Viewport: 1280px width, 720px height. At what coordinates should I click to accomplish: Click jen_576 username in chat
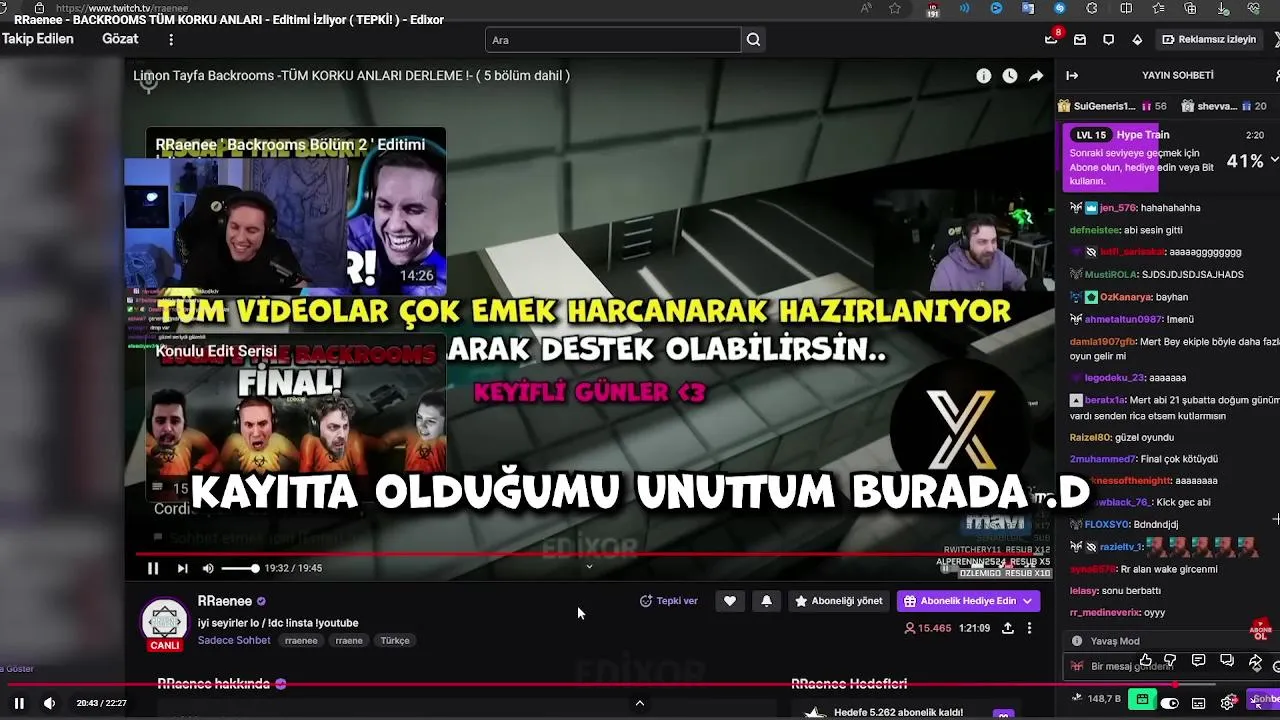pyautogui.click(x=1118, y=208)
